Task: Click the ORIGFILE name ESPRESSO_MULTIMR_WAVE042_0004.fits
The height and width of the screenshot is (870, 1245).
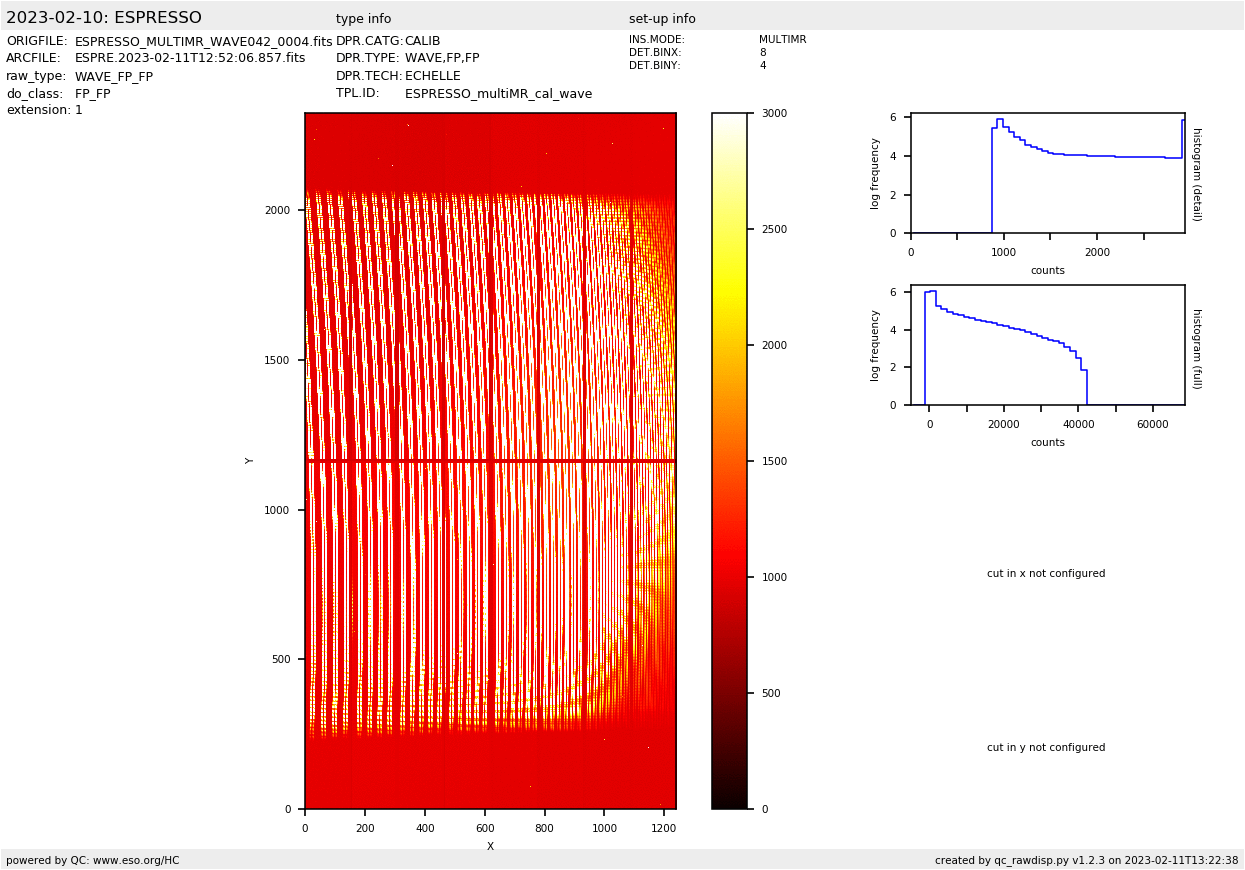Action: point(203,42)
